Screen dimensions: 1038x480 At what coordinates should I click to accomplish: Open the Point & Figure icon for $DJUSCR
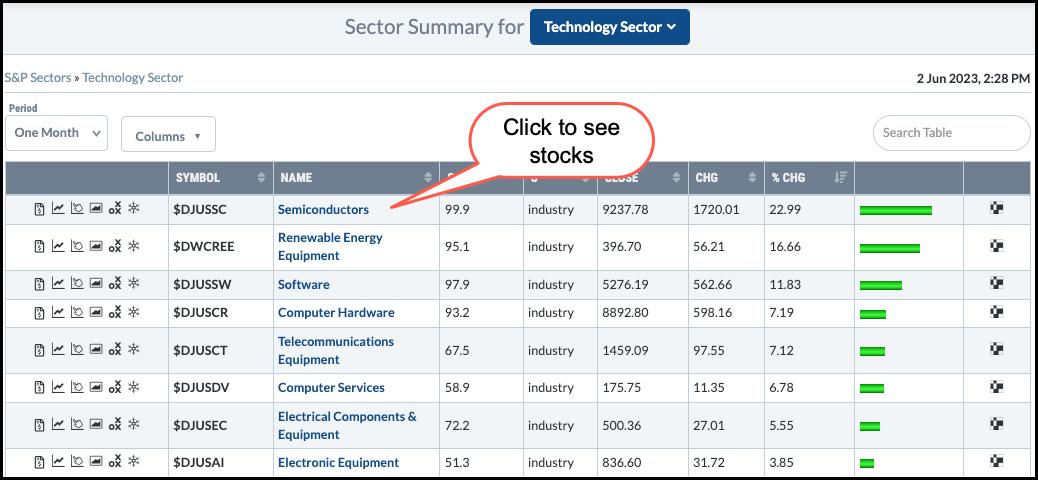[115, 312]
